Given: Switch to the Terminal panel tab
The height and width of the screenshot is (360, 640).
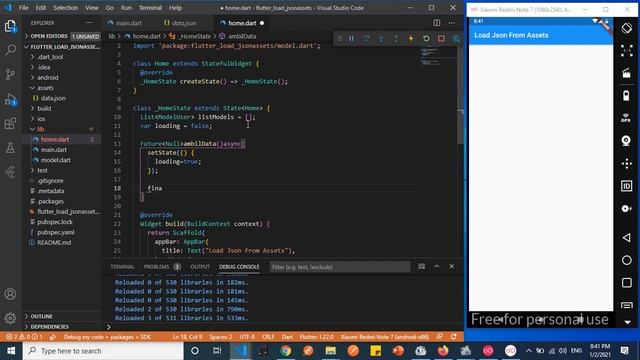Looking at the screenshot, I should click(x=122, y=267).
